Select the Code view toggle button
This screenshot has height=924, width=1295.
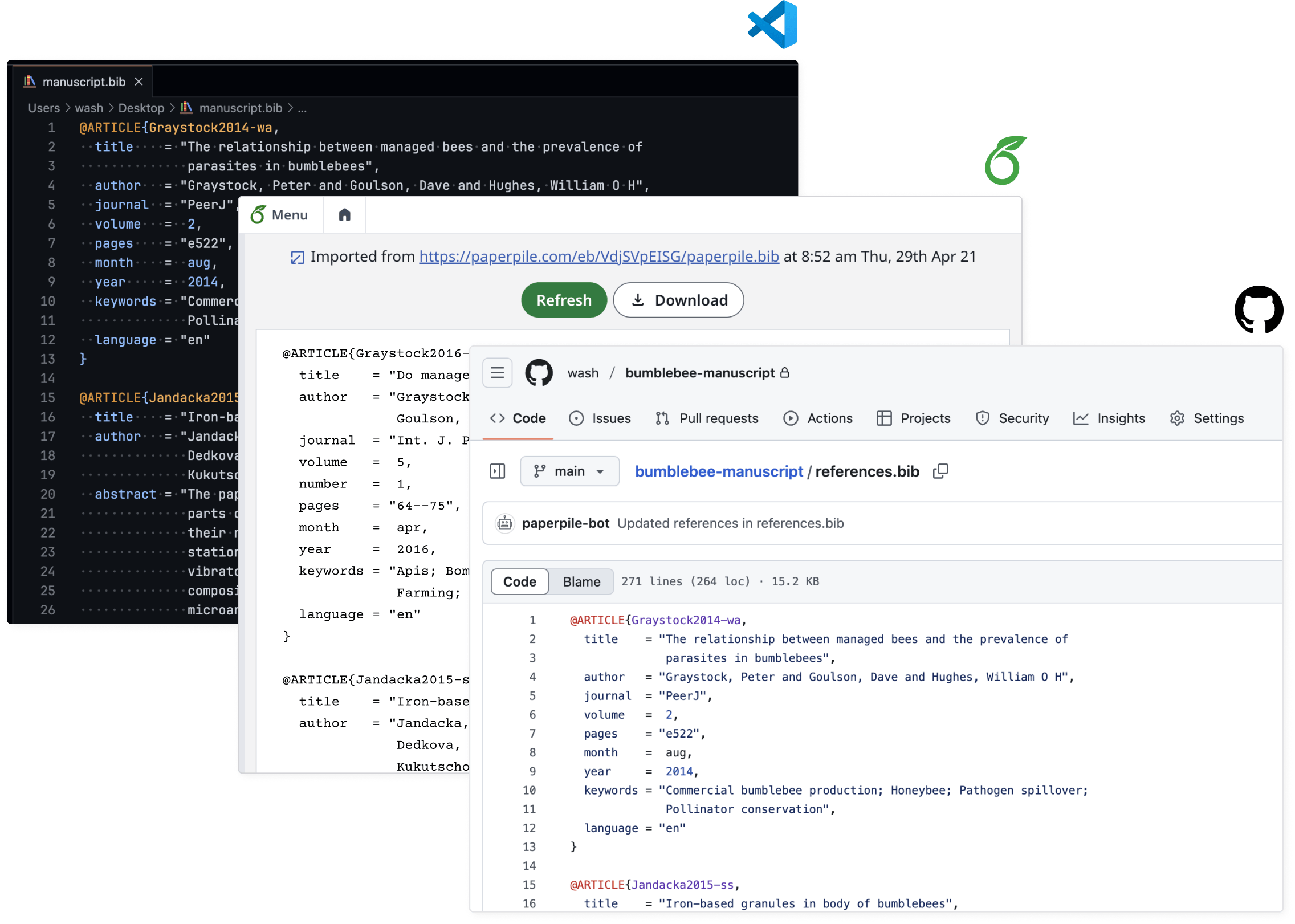pos(519,581)
